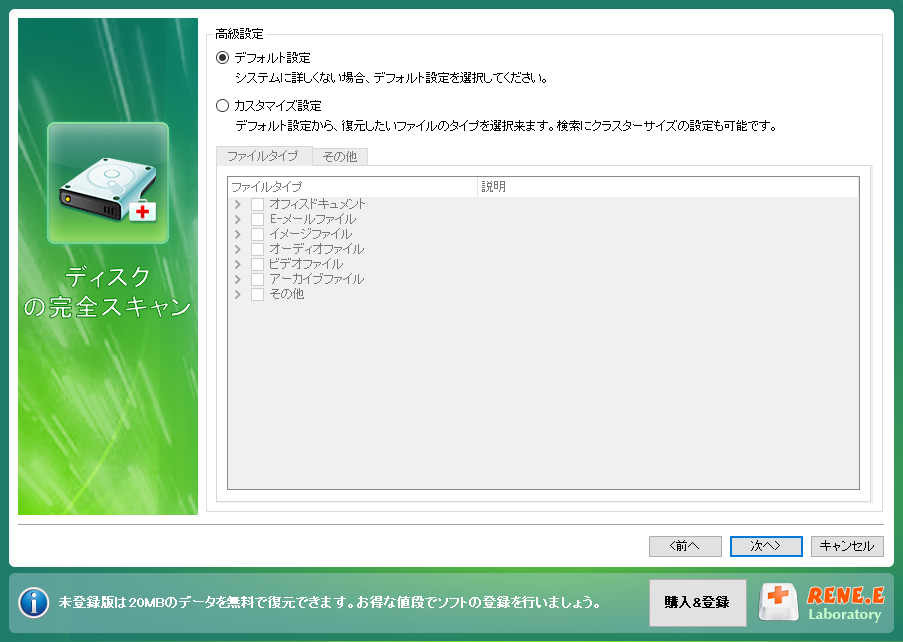Expand the その他 tree item
Image resolution: width=903 pixels, height=642 pixels.
239,294
